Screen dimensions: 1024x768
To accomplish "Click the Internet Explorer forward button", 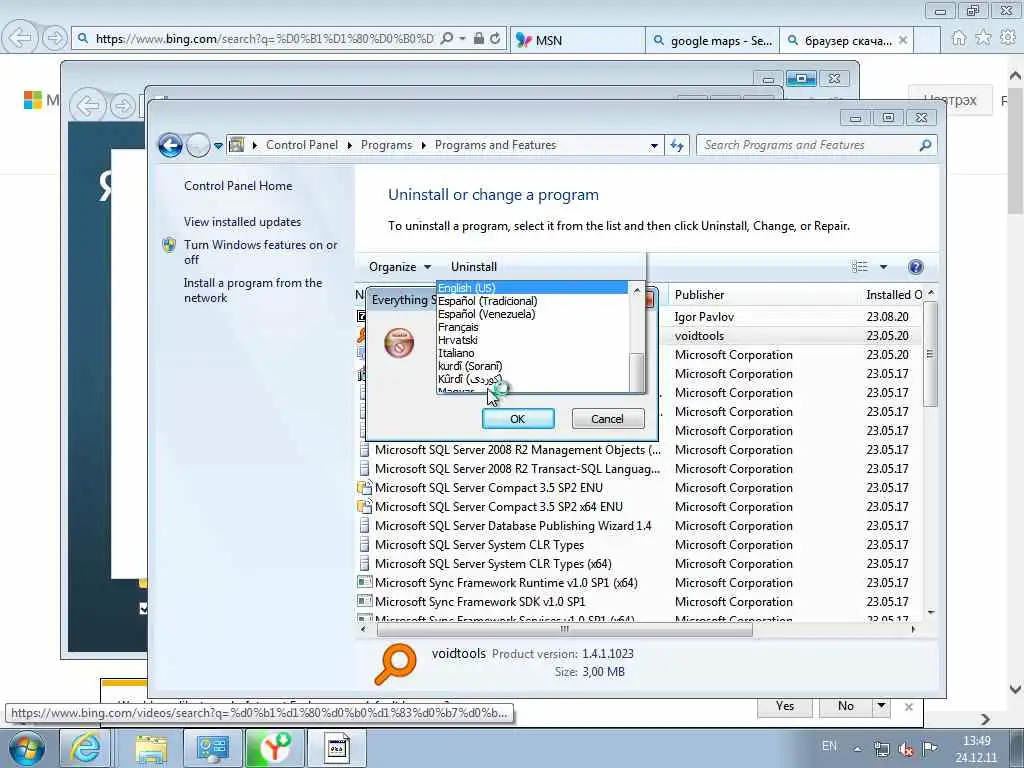I will click(55, 38).
